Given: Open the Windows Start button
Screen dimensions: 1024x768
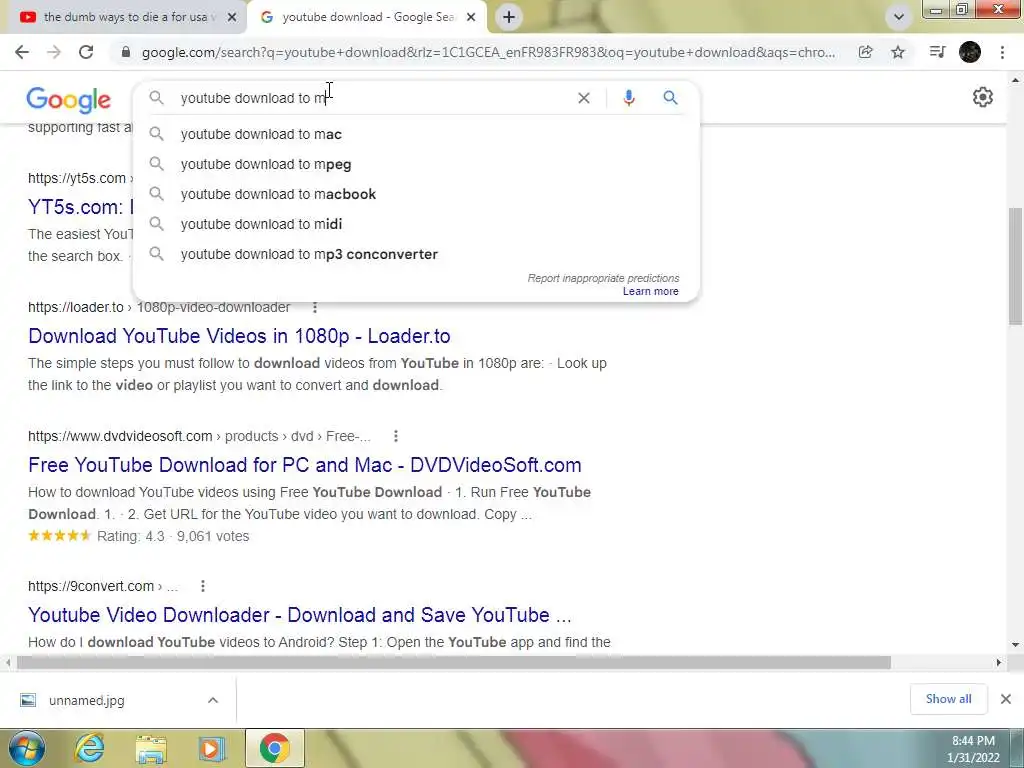Looking at the screenshot, I should tap(26, 748).
